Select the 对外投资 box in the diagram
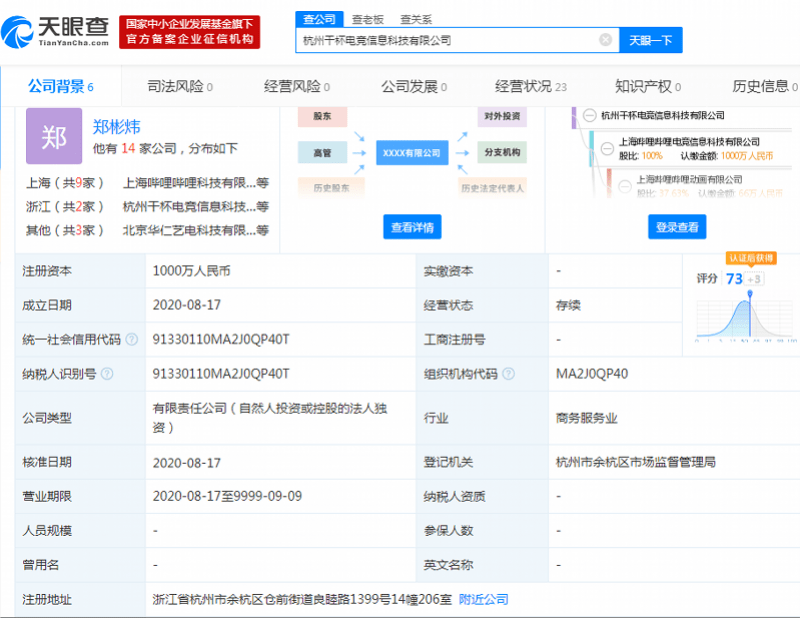 coord(502,116)
